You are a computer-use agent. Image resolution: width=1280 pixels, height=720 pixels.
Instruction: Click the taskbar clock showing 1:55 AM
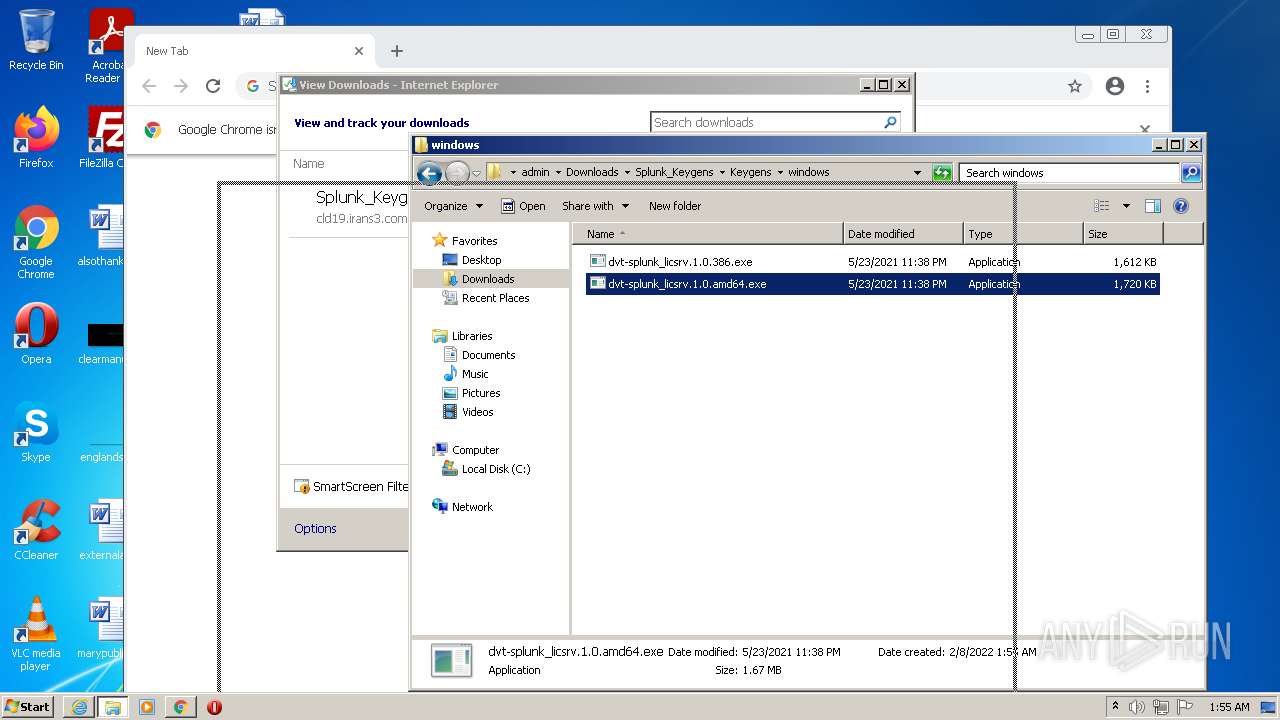tap(1229, 707)
